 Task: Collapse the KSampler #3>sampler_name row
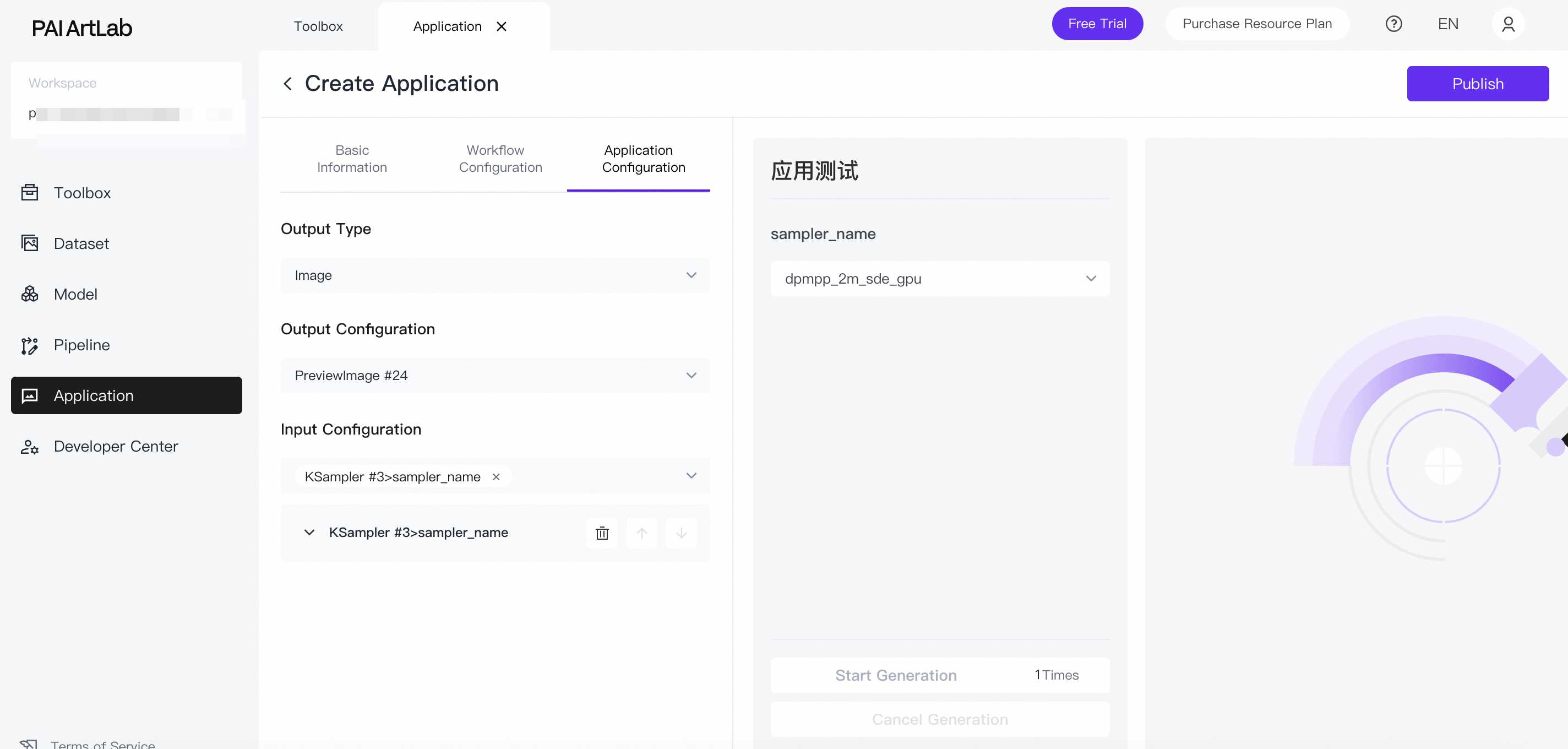(309, 532)
